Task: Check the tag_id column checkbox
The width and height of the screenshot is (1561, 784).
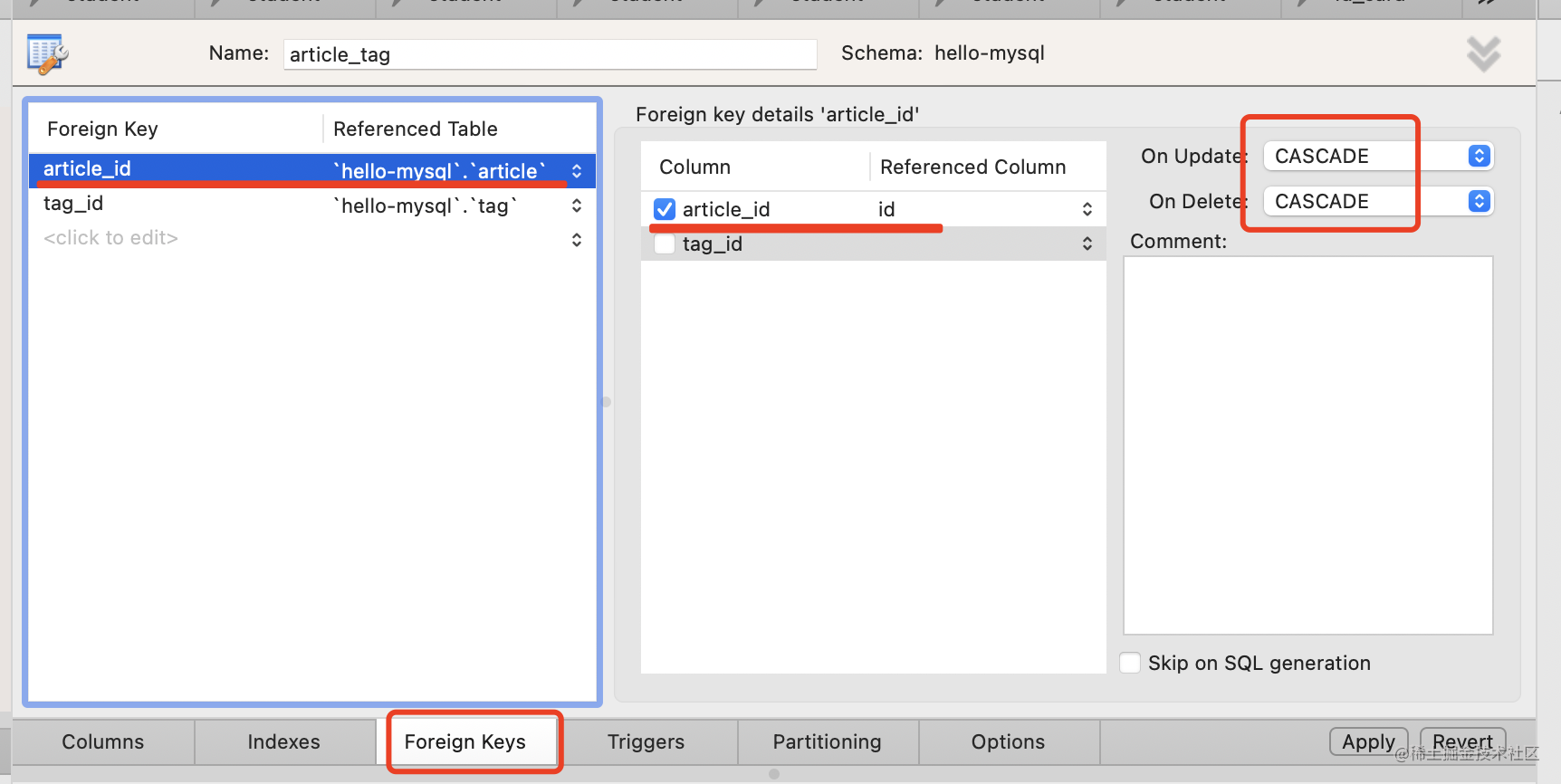Action: coord(665,244)
